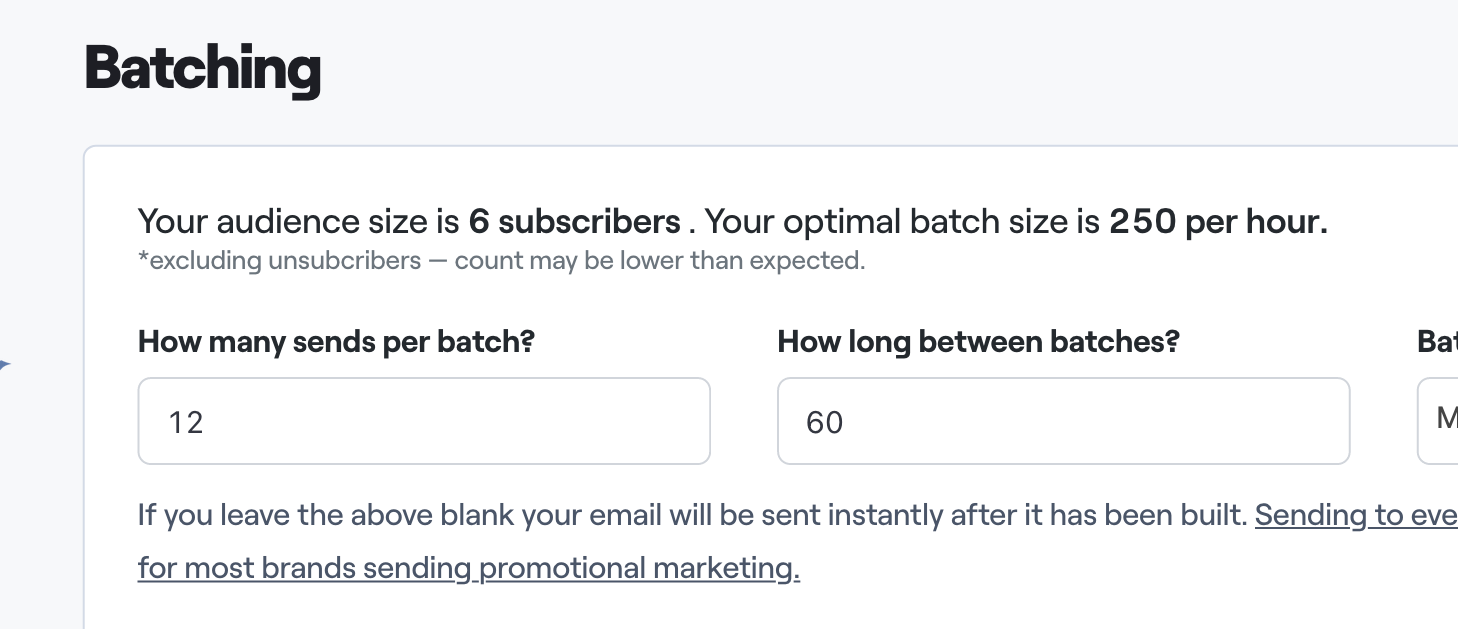This screenshot has height=635, width=1473.
Task: Click the 'Your audience size is' text
Action: coord(298,221)
